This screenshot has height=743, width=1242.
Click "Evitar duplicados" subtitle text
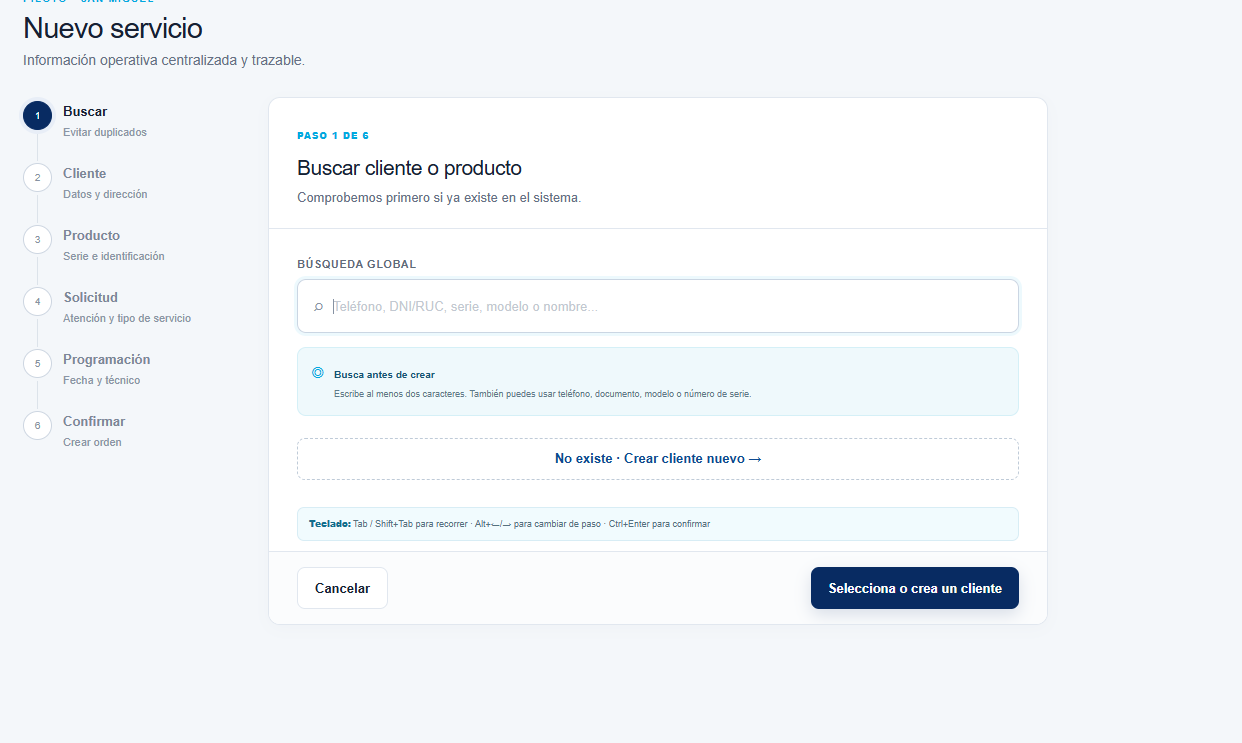tap(105, 132)
